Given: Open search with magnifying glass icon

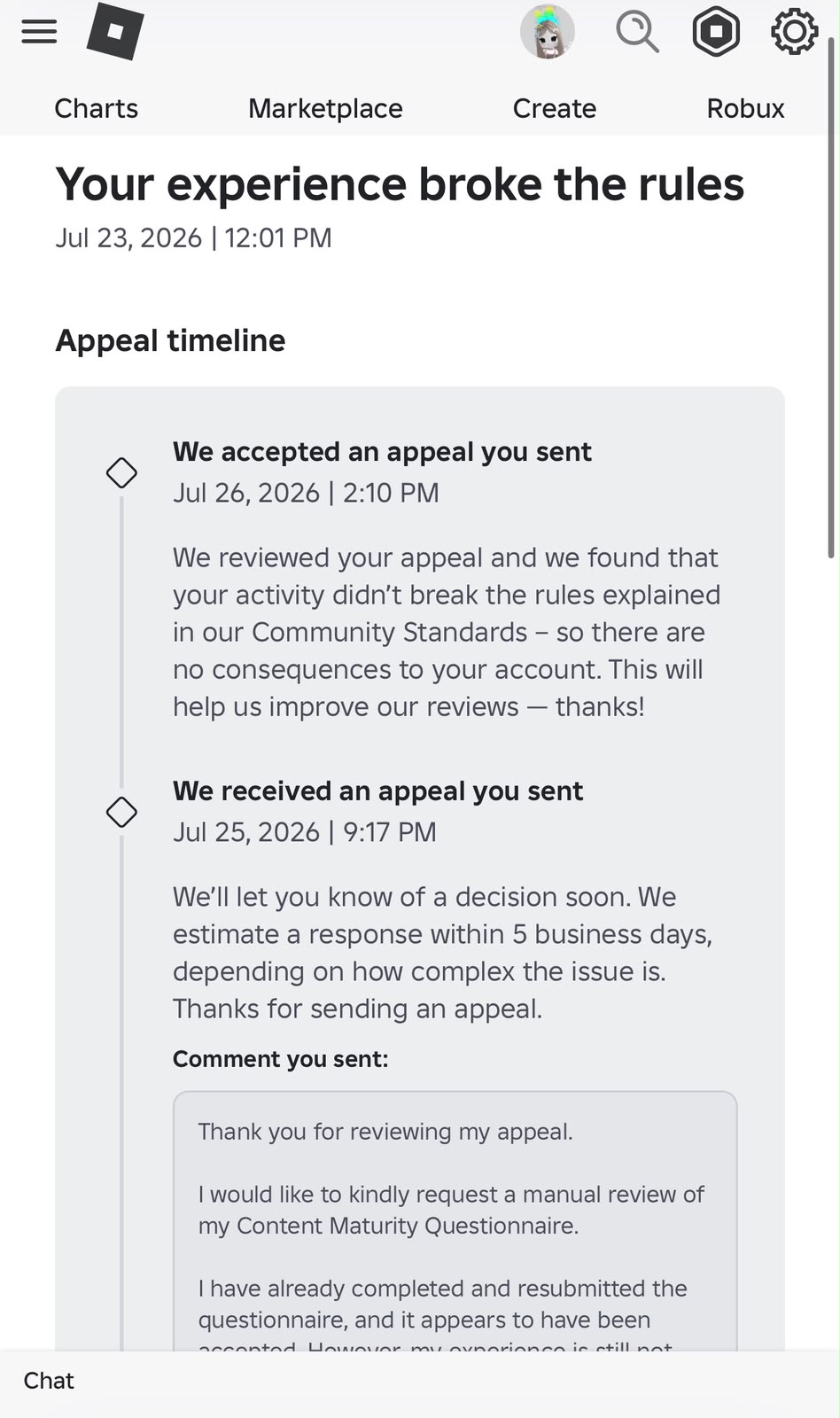Looking at the screenshot, I should (637, 32).
